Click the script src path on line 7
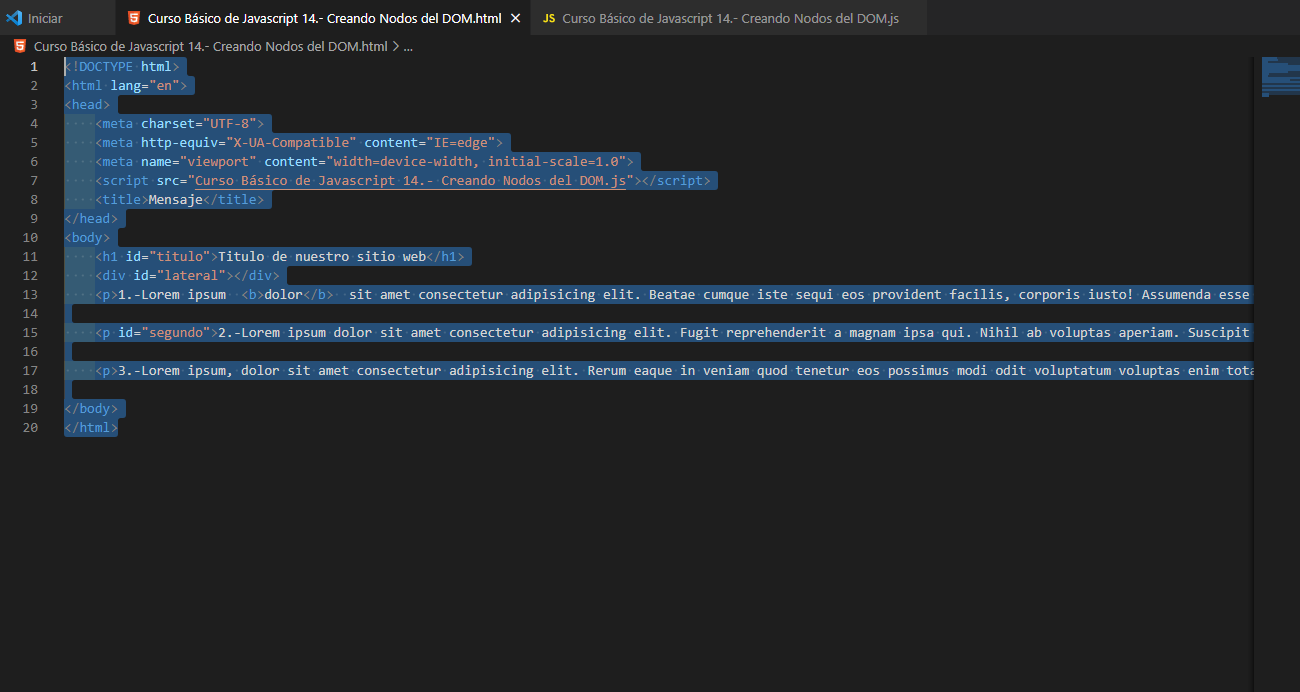The image size is (1300, 692). pos(410,180)
